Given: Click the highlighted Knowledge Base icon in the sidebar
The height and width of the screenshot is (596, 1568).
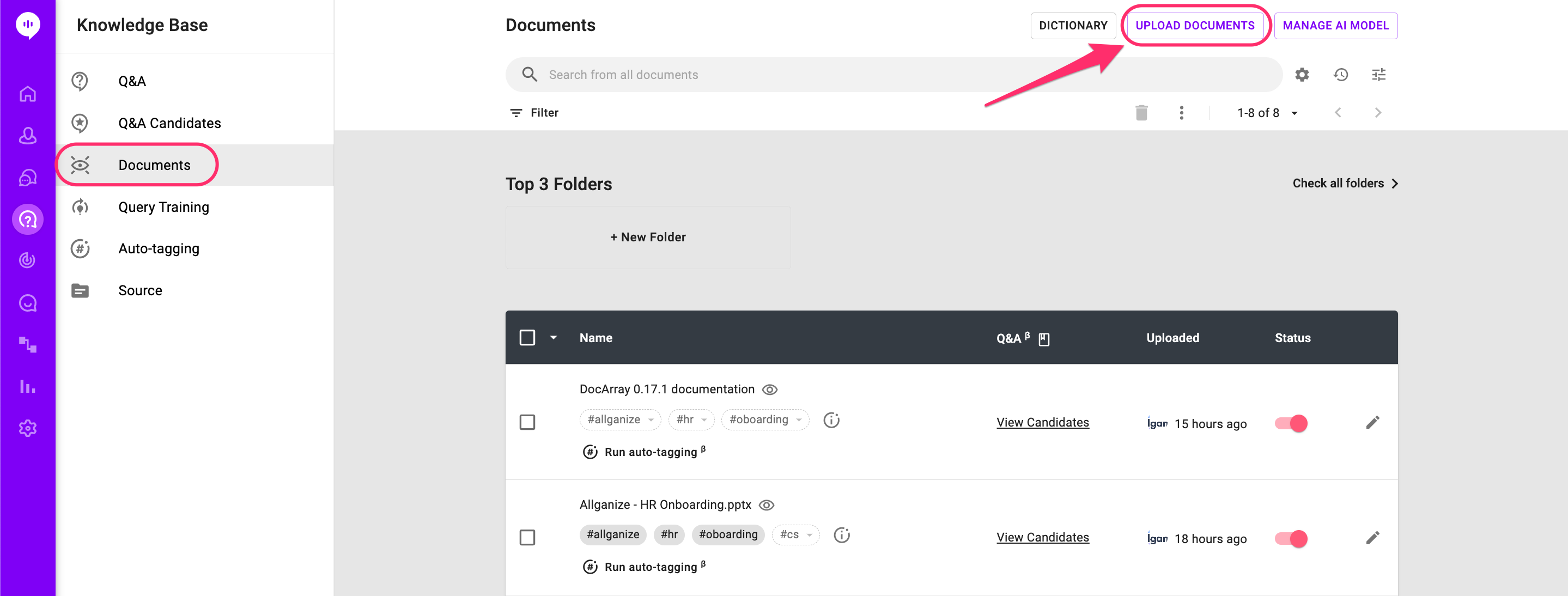Looking at the screenshot, I should [27, 219].
